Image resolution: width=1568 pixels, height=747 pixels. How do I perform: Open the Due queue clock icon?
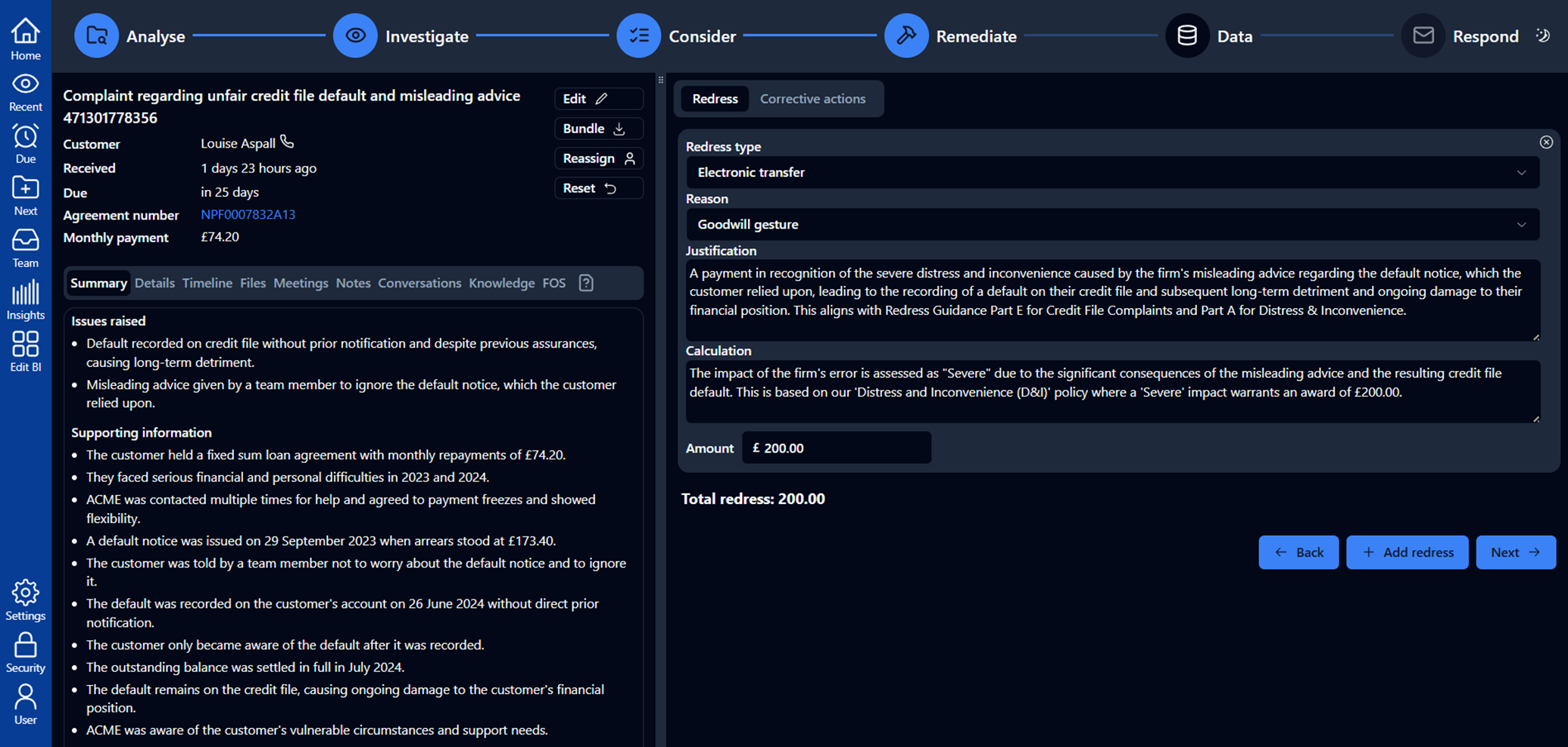pyautogui.click(x=25, y=137)
